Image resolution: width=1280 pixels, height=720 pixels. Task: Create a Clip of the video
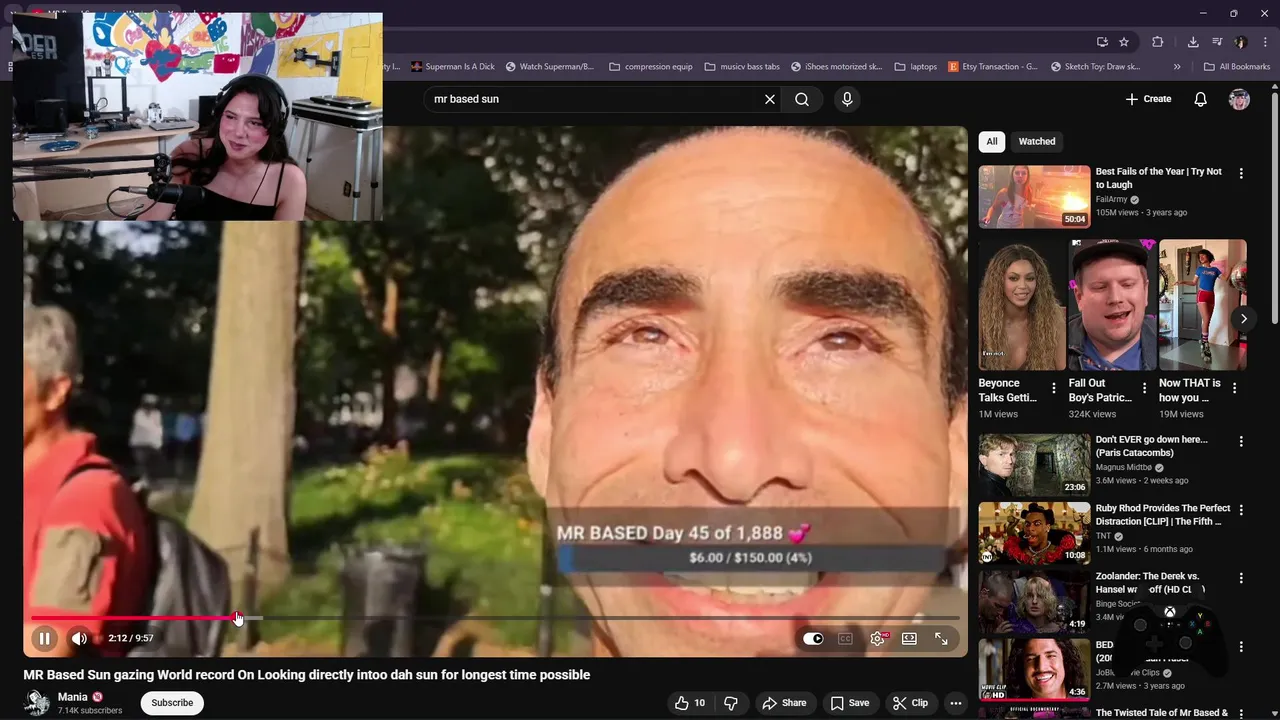coord(911,703)
